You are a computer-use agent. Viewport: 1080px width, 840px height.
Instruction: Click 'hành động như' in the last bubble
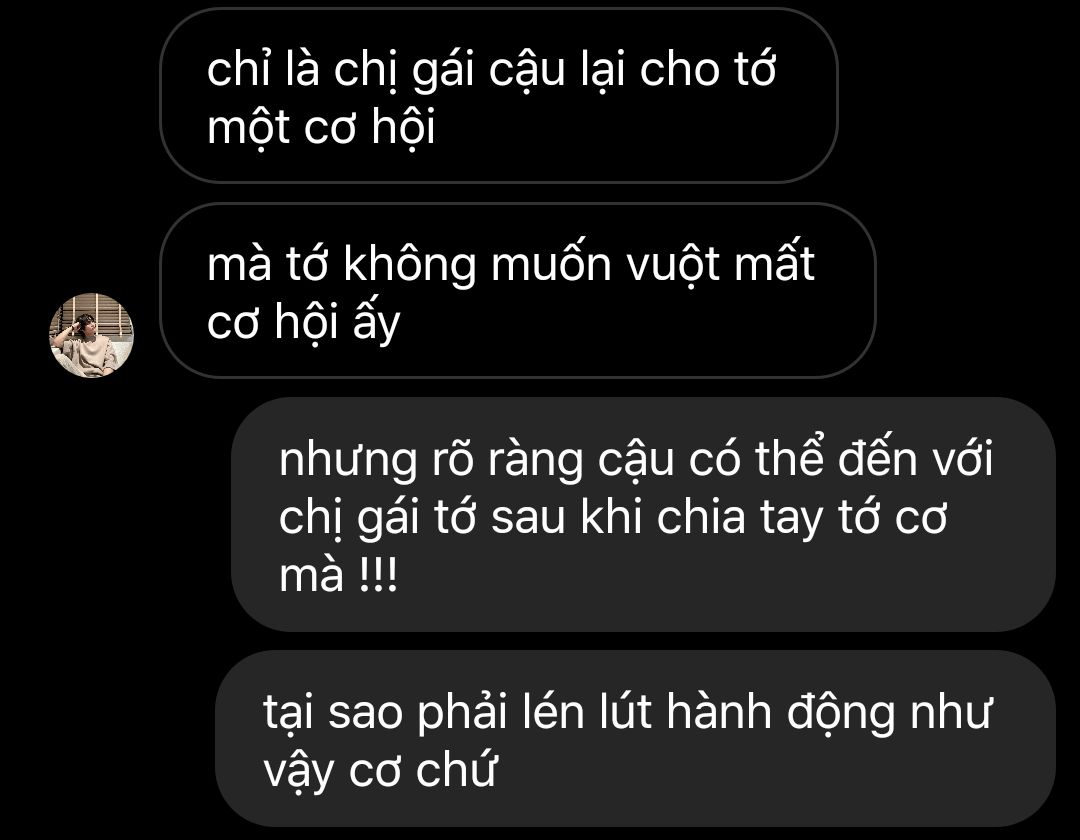point(829,713)
